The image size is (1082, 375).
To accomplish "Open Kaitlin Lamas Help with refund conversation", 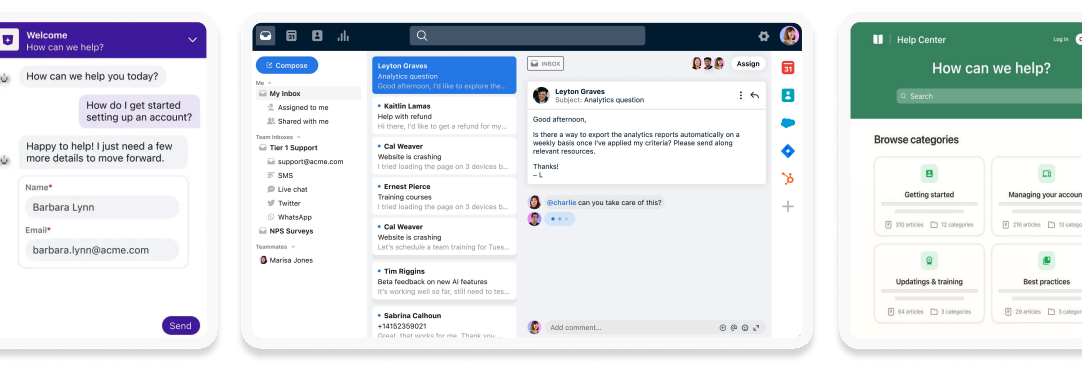I will pyautogui.click(x=444, y=115).
